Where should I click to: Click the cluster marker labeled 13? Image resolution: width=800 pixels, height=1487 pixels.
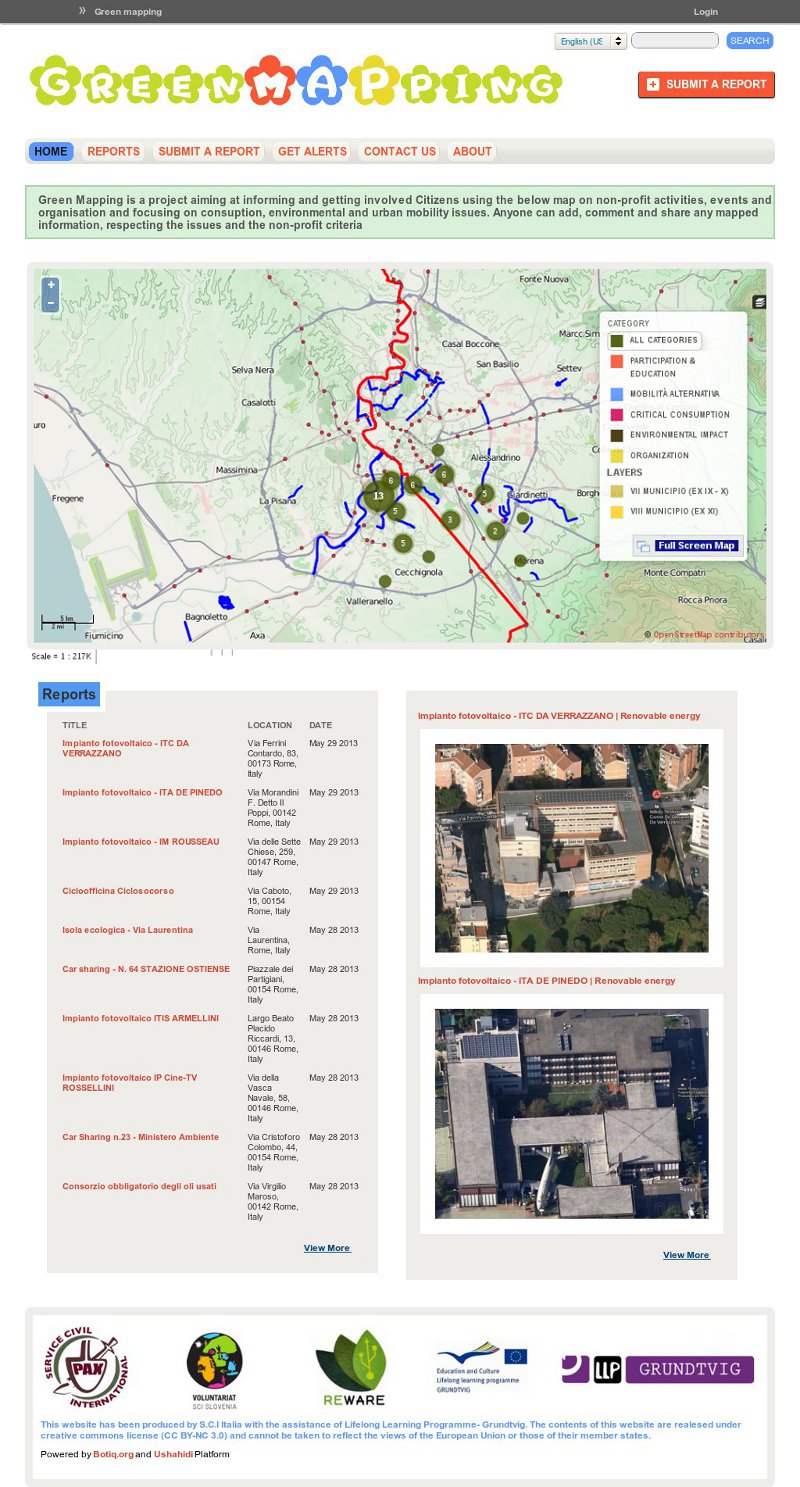[378, 496]
